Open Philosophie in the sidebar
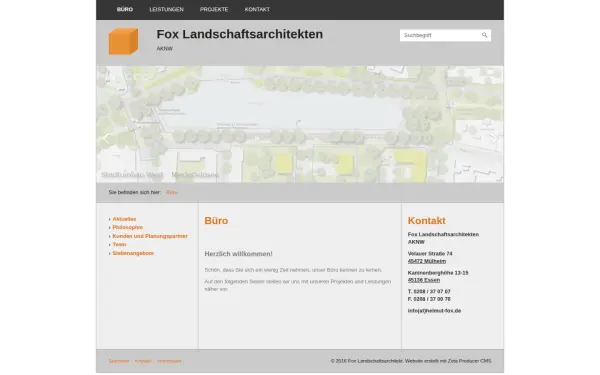This screenshot has height=375, width=600. click(127, 227)
